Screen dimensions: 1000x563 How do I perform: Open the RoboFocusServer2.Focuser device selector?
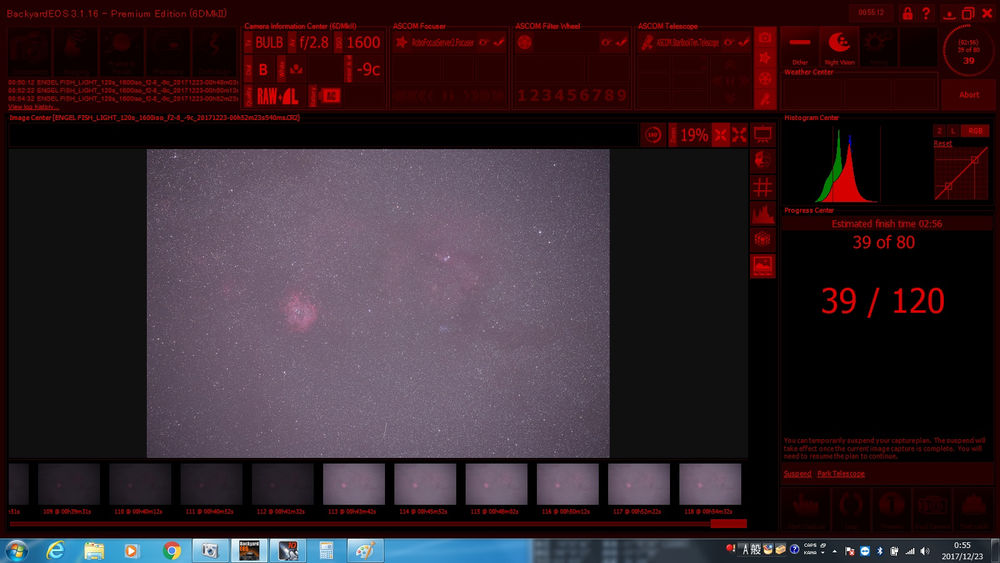coord(442,43)
